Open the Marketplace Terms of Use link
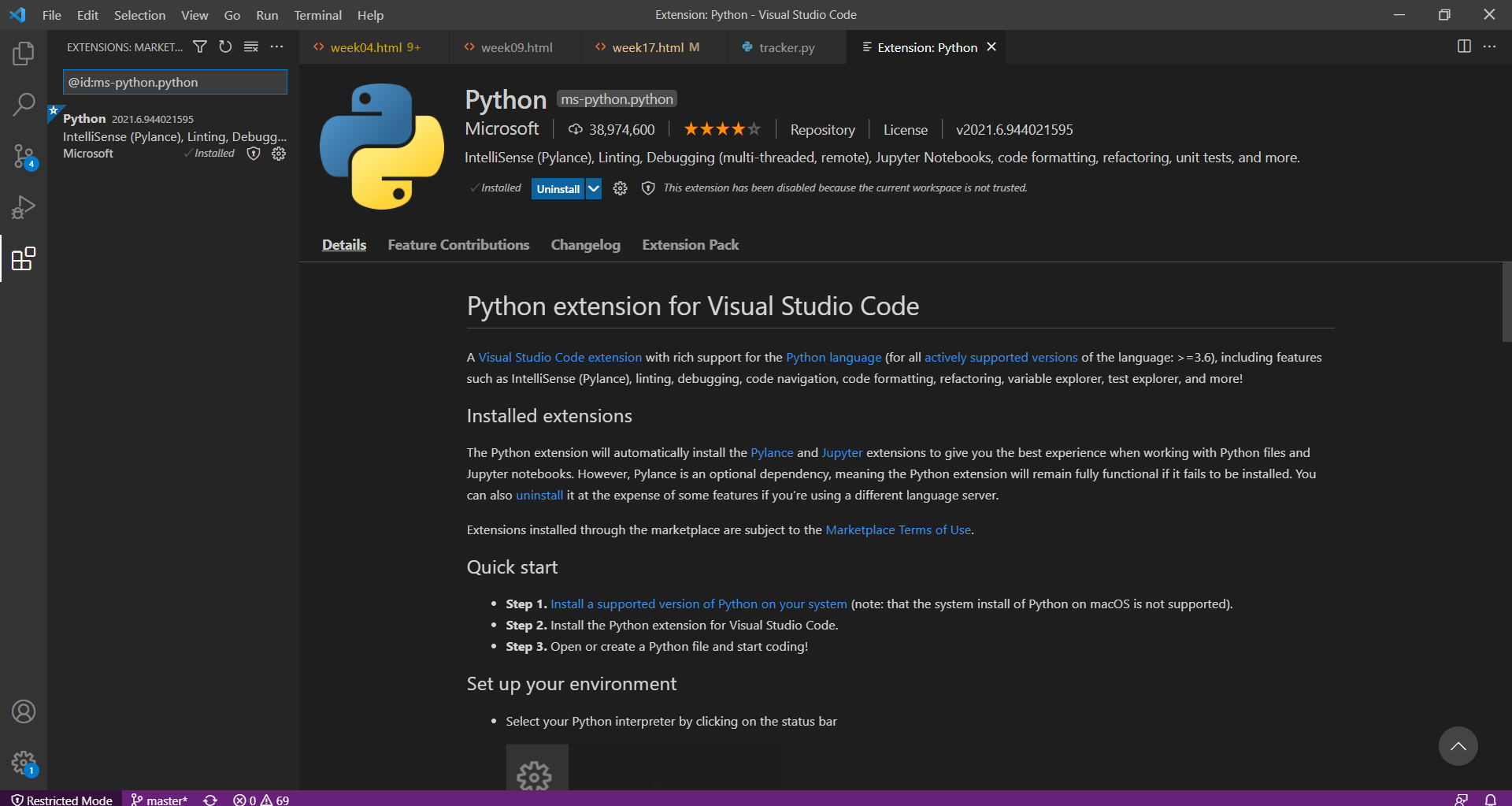 tap(898, 530)
